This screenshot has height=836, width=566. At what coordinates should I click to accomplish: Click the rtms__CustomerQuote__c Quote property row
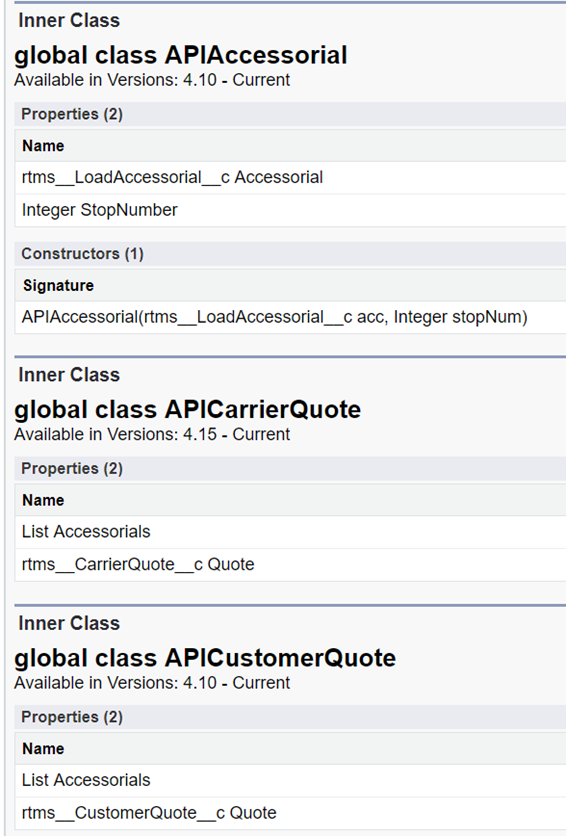(x=290, y=813)
